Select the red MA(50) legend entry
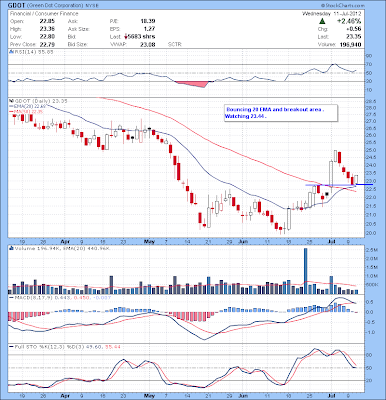This screenshot has width=386, height=400. (x=26, y=111)
